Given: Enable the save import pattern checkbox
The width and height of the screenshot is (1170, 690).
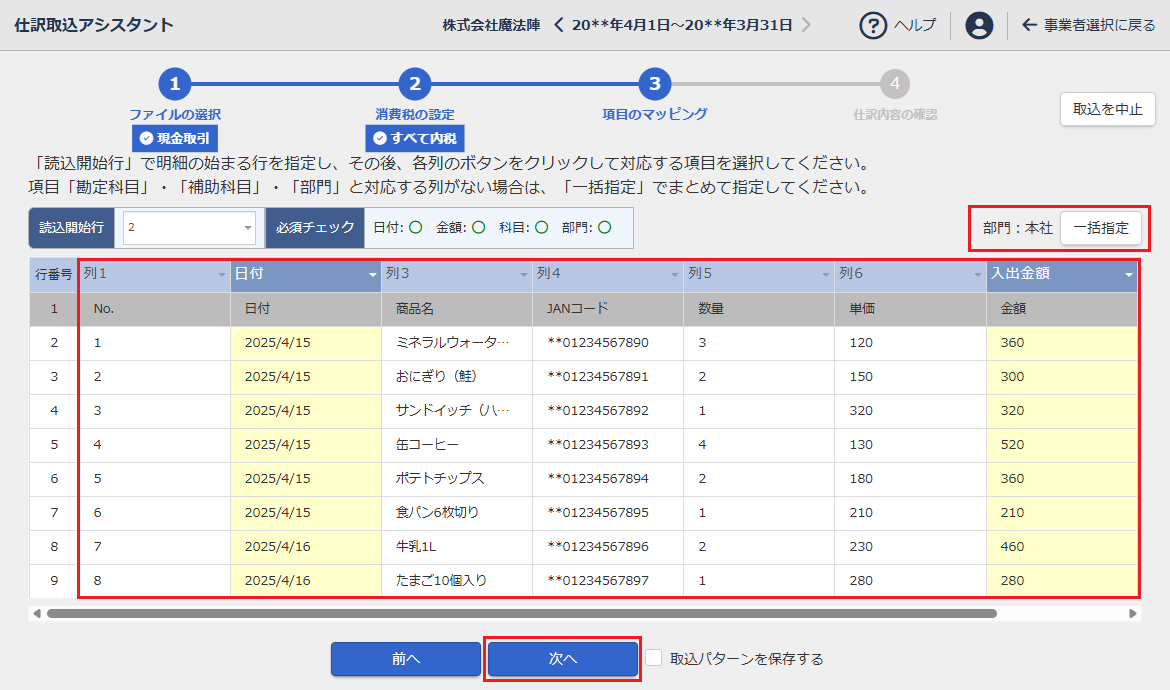Looking at the screenshot, I should 653,658.
